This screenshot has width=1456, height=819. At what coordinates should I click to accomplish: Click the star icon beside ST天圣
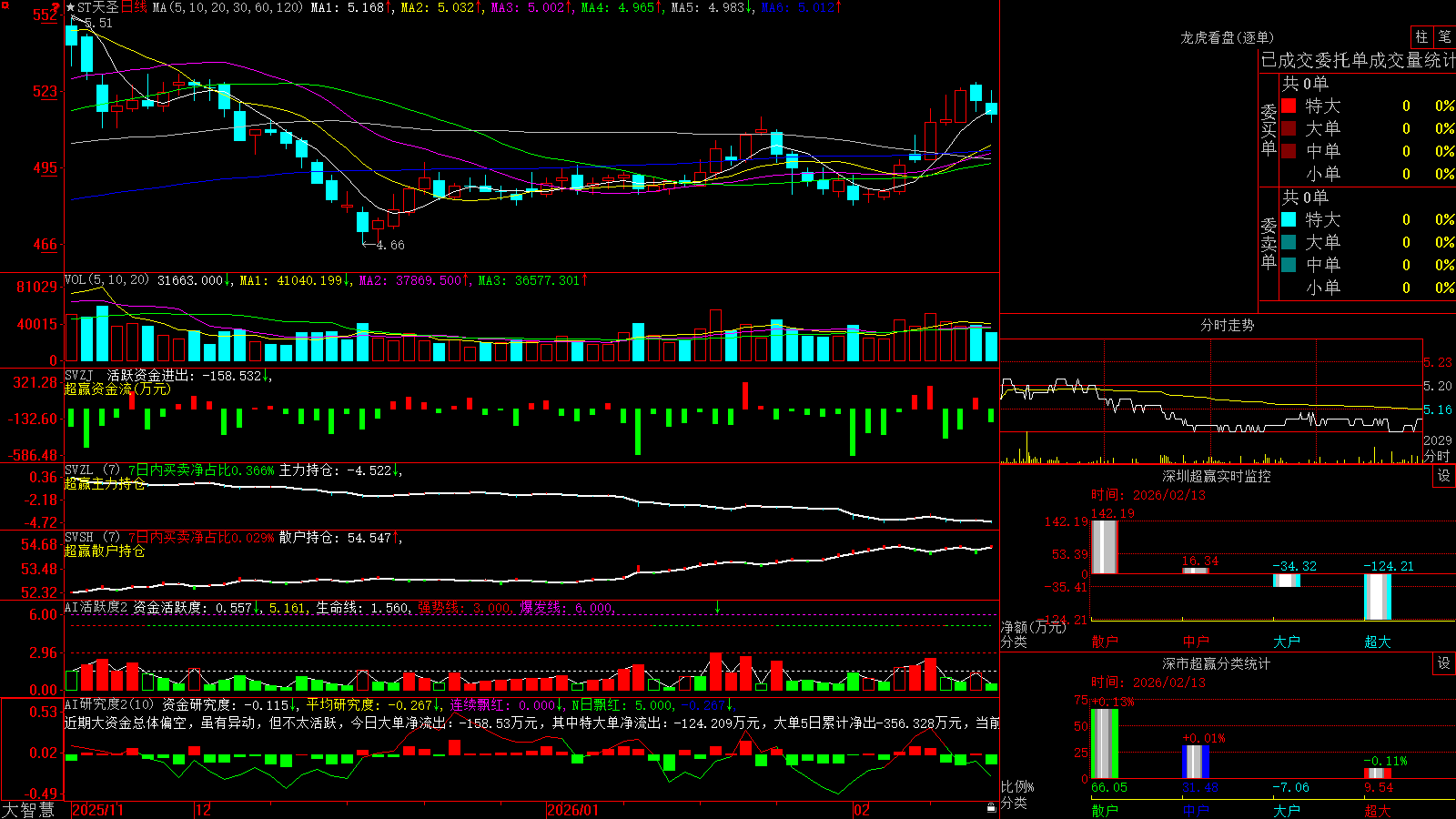(71, 7)
